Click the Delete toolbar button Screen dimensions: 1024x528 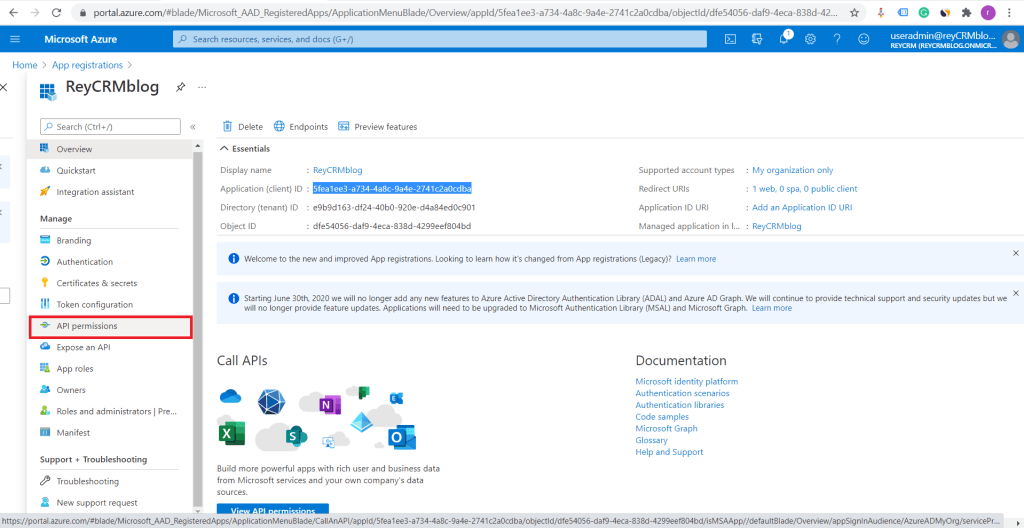coord(242,127)
